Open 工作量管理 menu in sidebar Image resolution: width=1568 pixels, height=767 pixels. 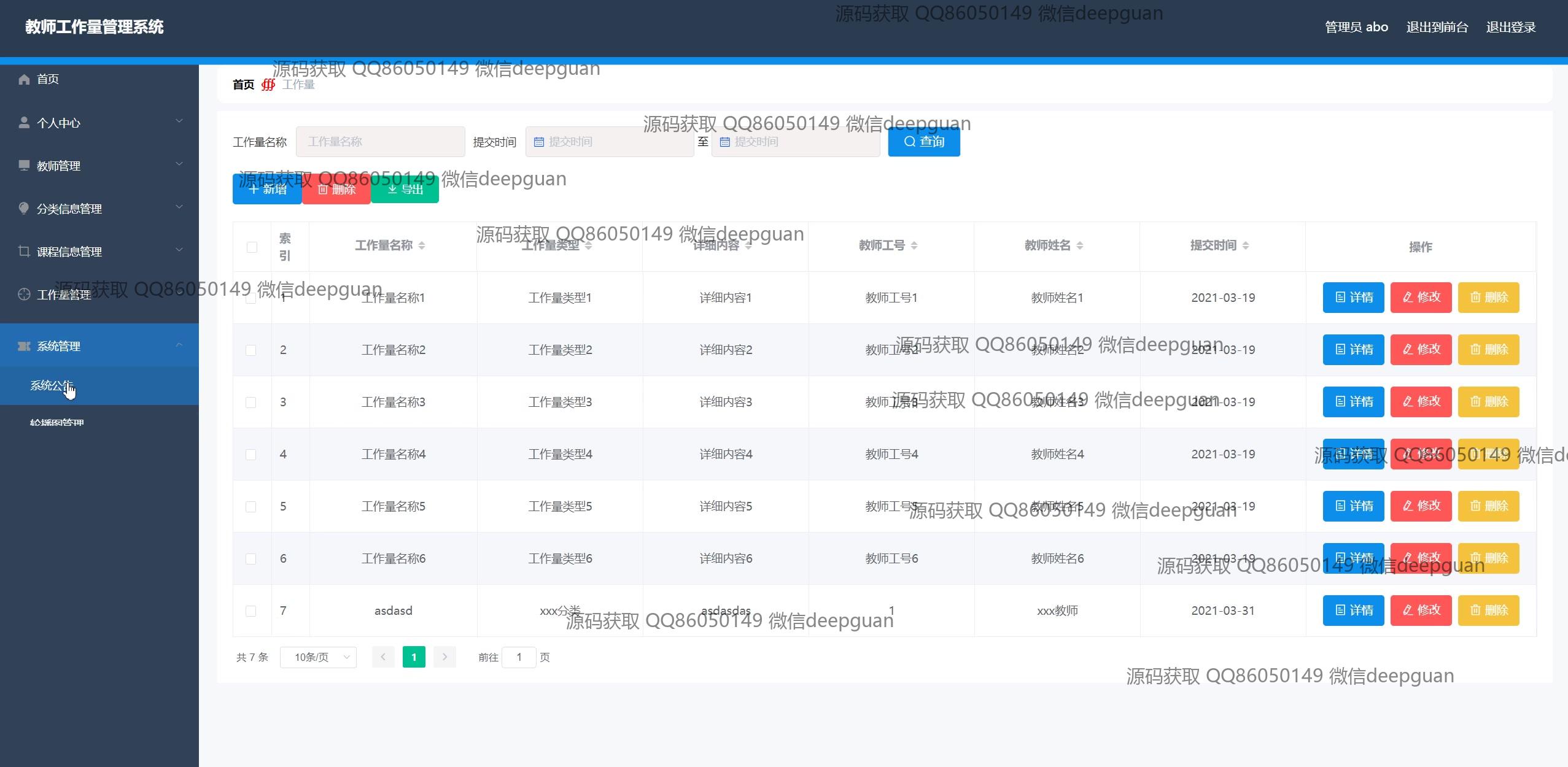[99, 295]
